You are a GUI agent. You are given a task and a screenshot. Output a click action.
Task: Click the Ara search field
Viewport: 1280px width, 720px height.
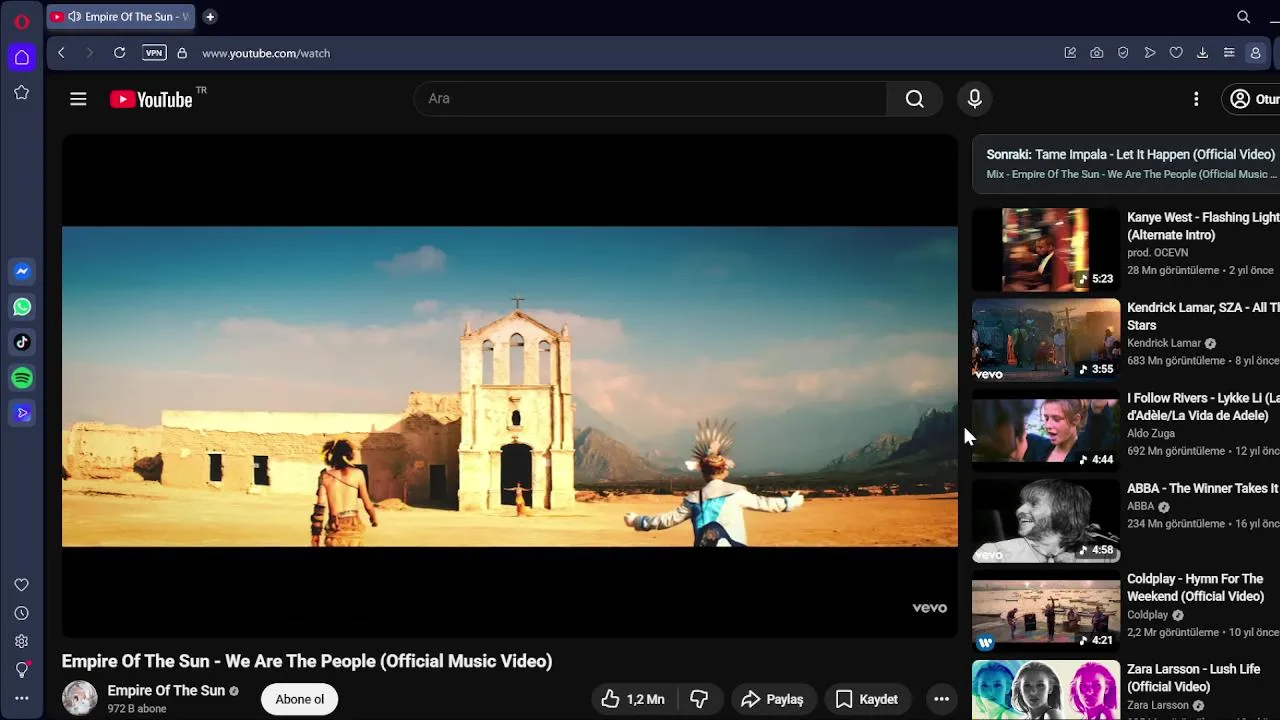coord(650,99)
